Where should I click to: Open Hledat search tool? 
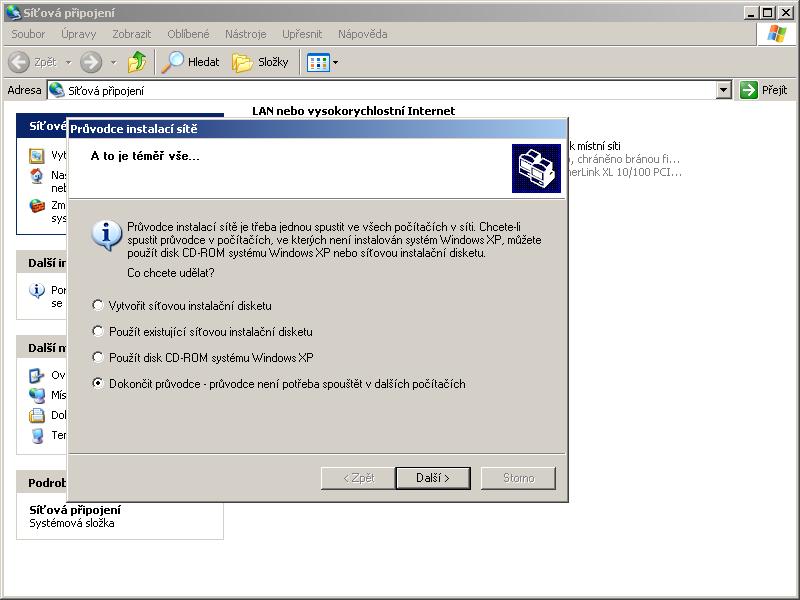[191, 62]
